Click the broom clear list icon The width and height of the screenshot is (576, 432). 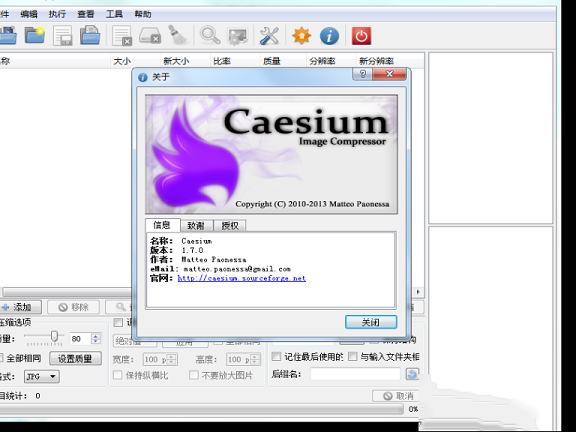179,36
